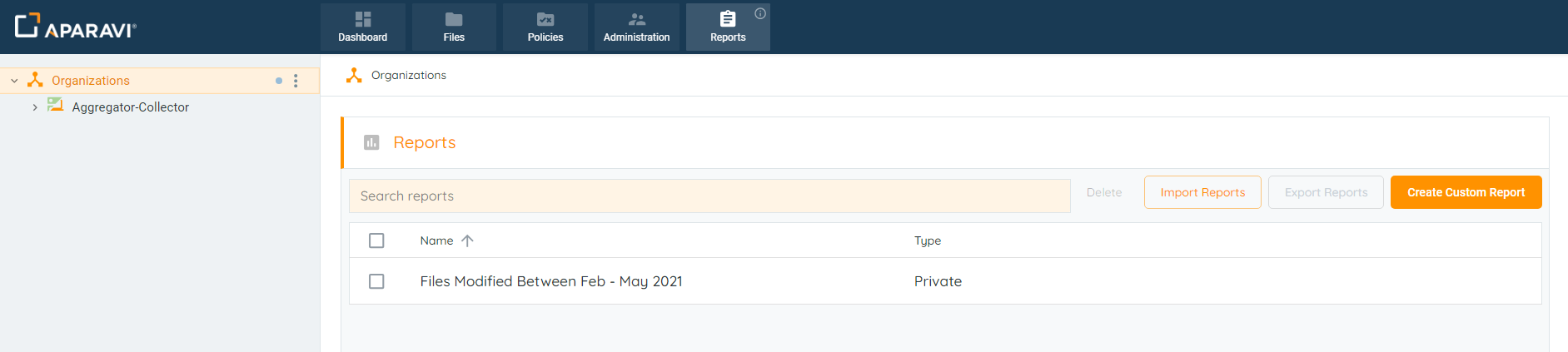Toggle the select-all reports checkbox
Screen dimensions: 1568x352
[x=376, y=240]
